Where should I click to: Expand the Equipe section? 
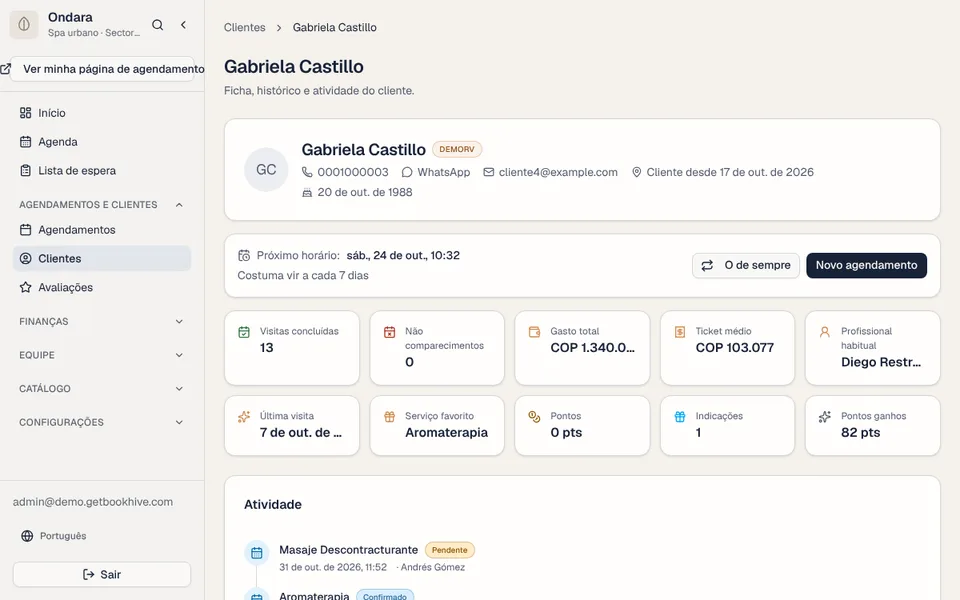102,355
